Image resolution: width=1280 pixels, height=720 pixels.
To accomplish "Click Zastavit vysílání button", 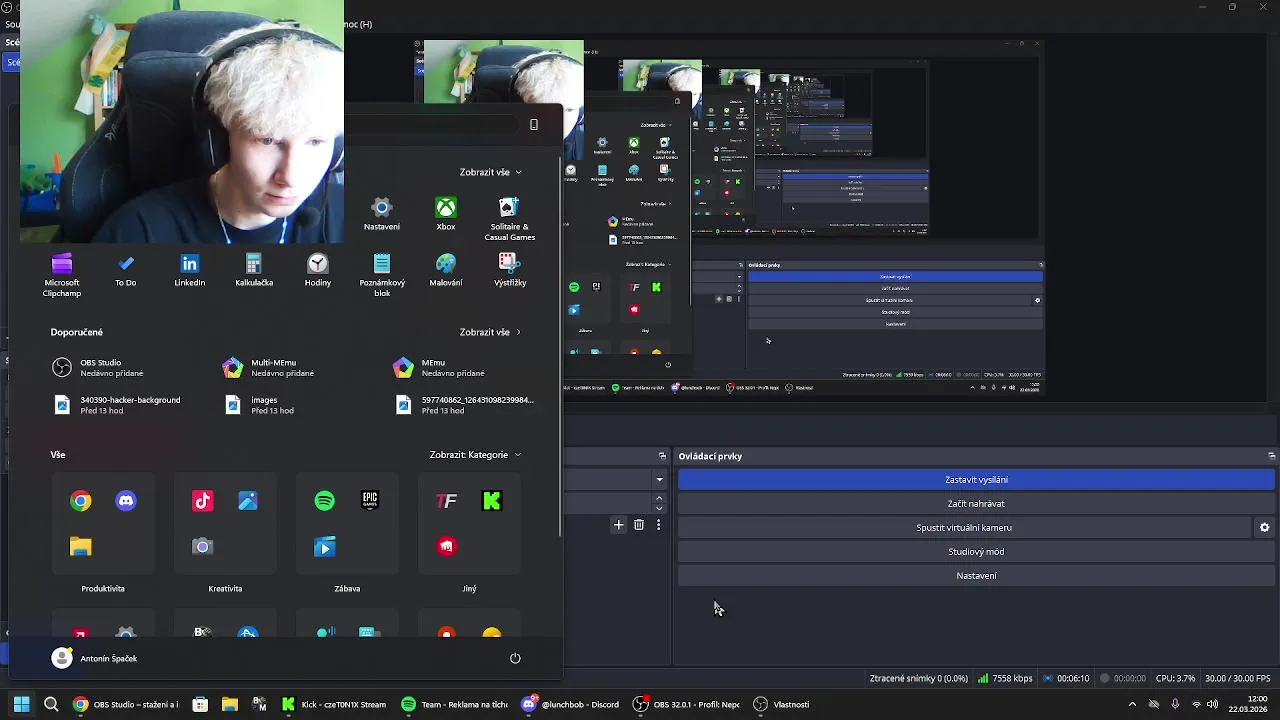I will coord(976,480).
